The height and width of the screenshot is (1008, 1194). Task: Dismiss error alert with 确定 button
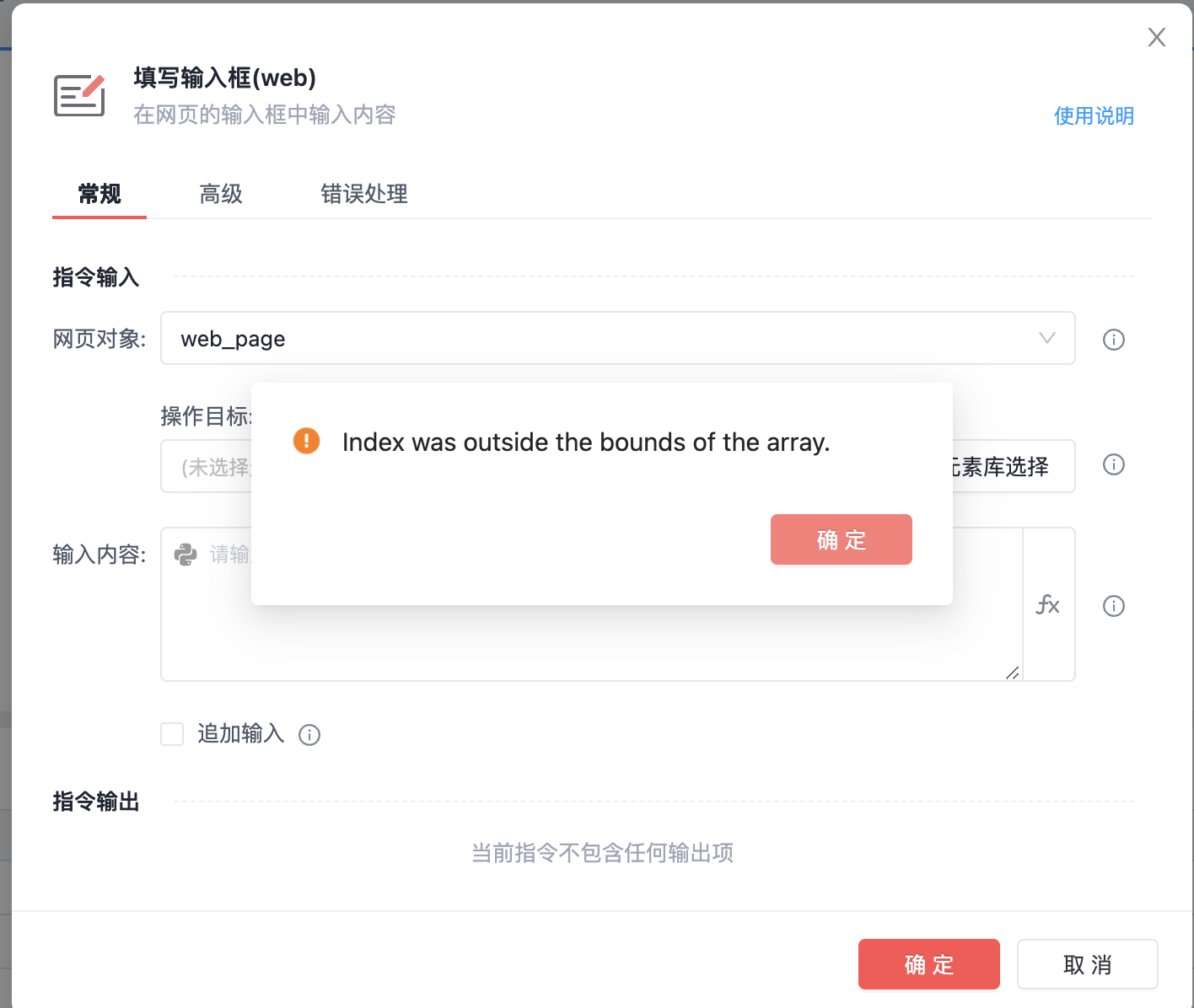[841, 539]
